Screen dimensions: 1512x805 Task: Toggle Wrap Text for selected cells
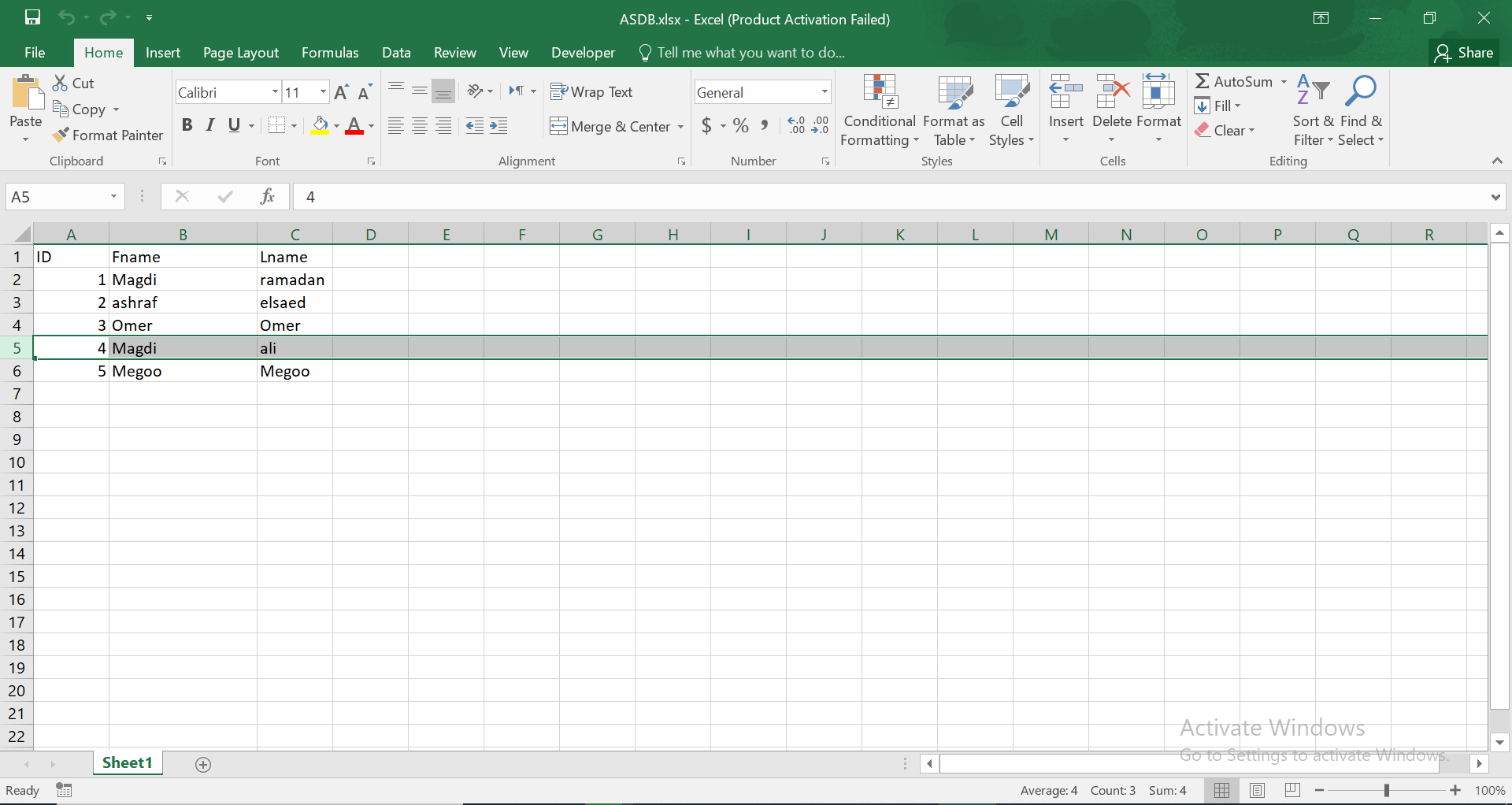(591, 92)
